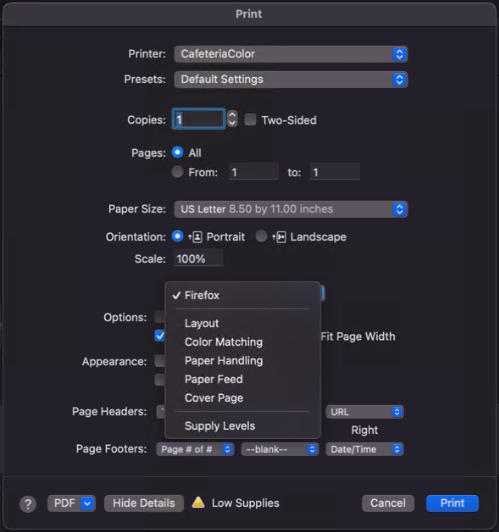Choose Supply Levels in the popup menu
The width and height of the screenshot is (499, 532).
pyautogui.click(x=243, y=426)
